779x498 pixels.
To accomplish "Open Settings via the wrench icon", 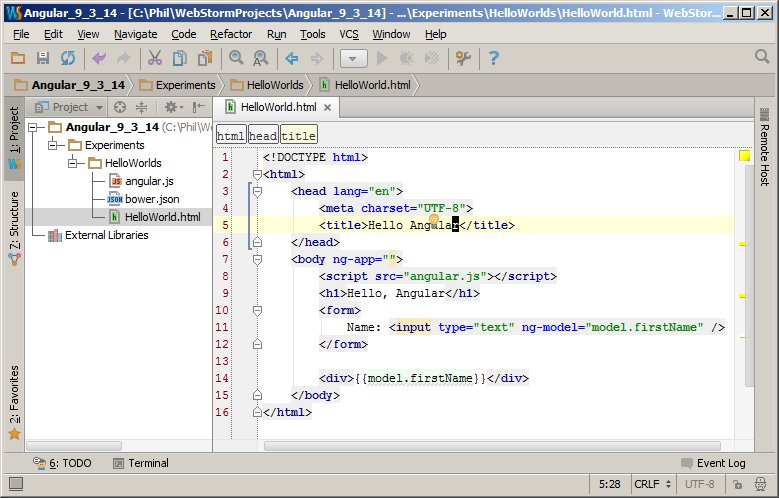I will coord(462,59).
